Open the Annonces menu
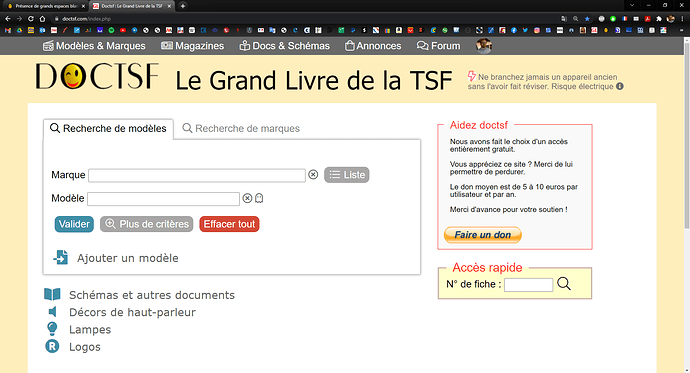This screenshot has width=690, height=373. [373, 46]
